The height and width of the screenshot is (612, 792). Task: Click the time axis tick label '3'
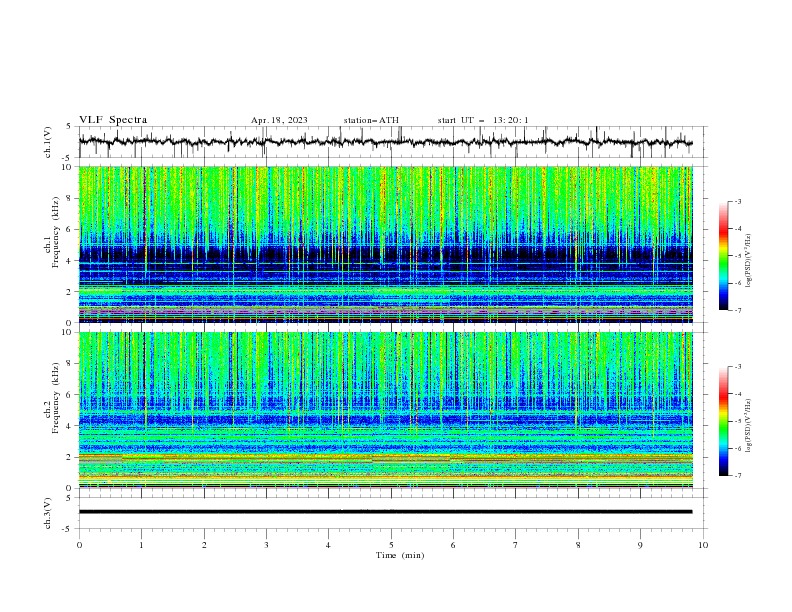coord(266,545)
